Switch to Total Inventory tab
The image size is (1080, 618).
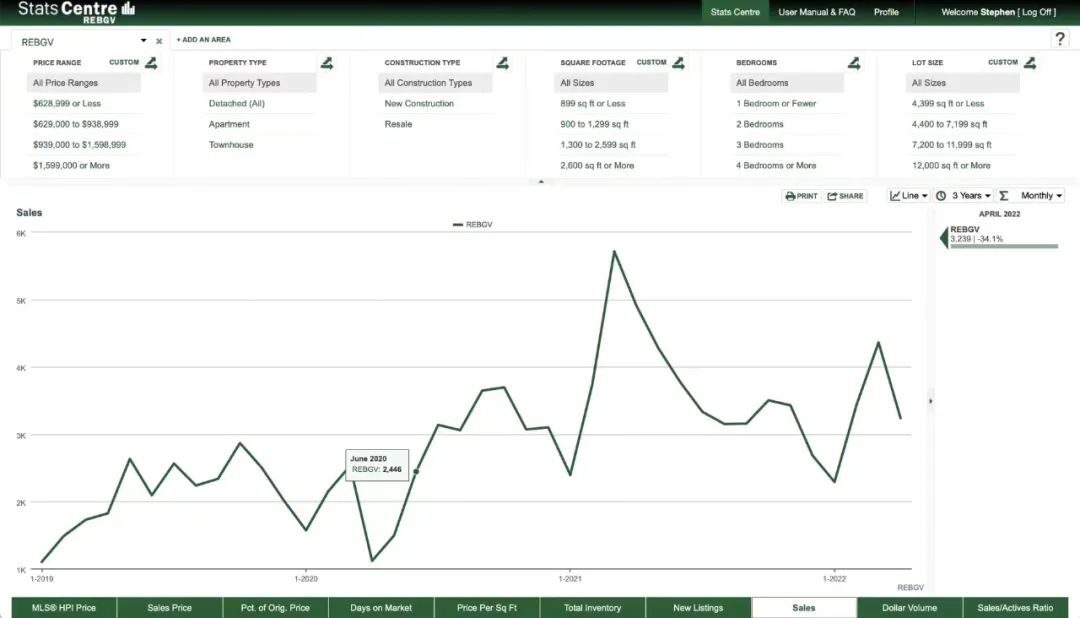(x=592, y=608)
